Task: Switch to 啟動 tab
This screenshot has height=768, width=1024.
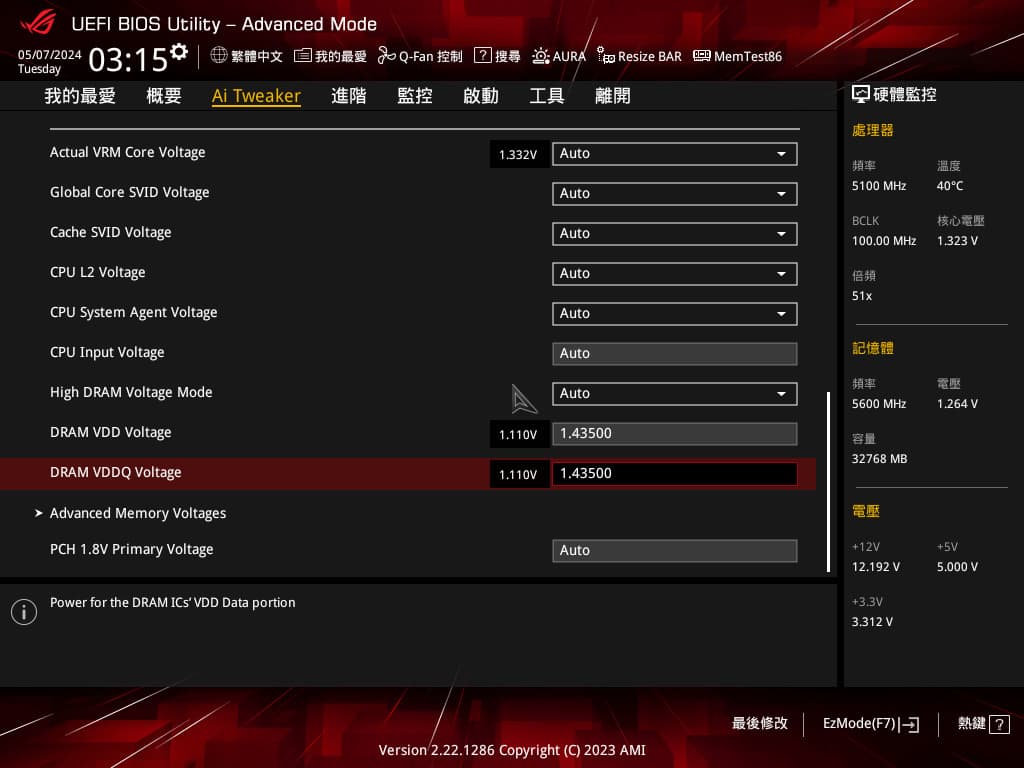Action: tap(481, 96)
